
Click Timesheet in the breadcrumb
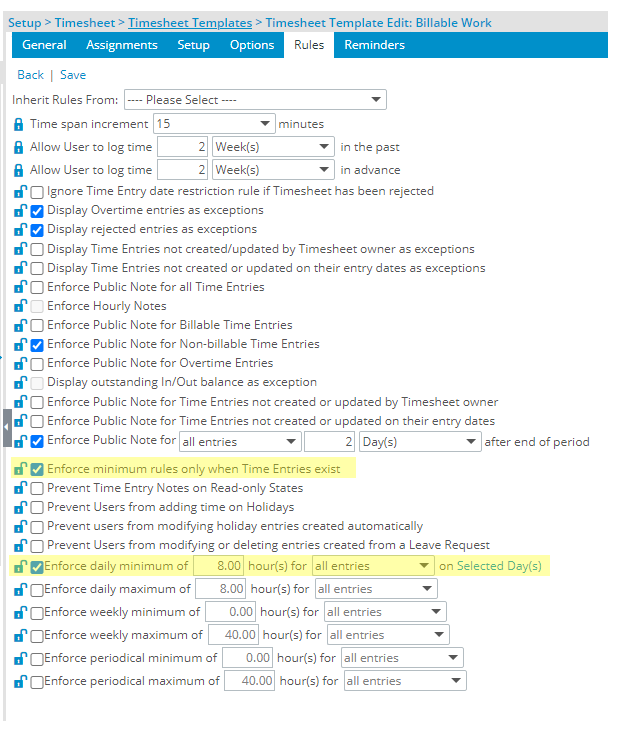pyautogui.click(x=85, y=23)
